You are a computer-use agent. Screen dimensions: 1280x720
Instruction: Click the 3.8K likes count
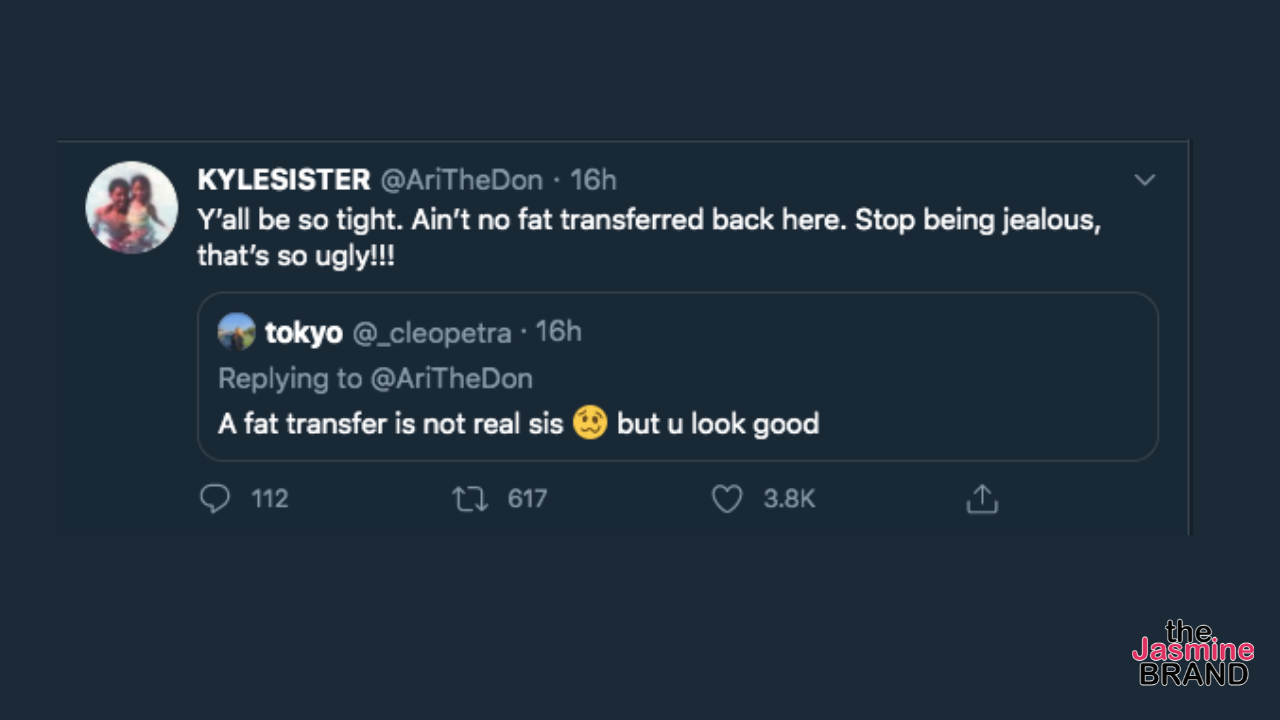point(789,498)
